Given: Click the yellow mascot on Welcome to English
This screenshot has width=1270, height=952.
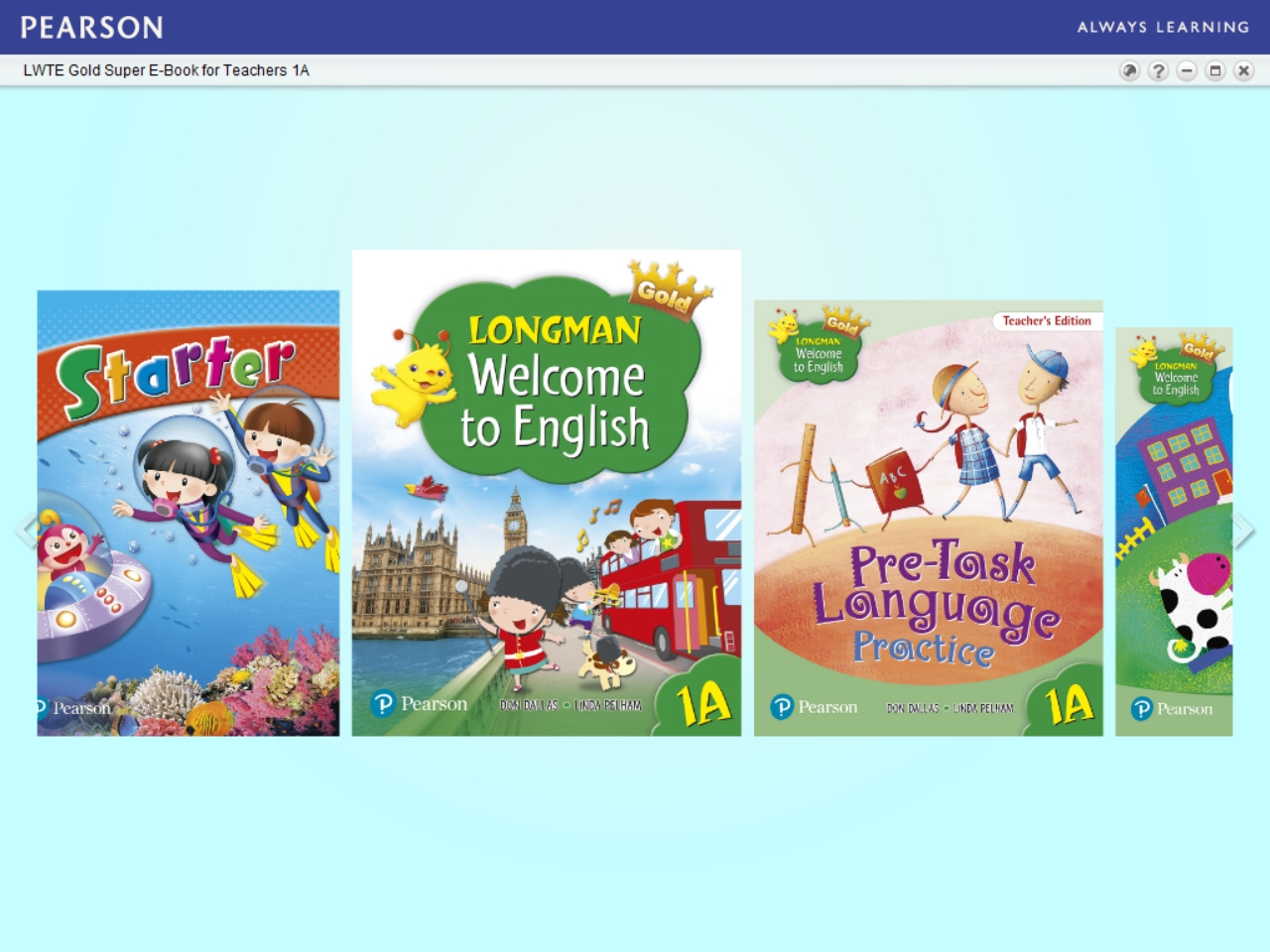Looking at the screenshot, I should pos(415,380).
